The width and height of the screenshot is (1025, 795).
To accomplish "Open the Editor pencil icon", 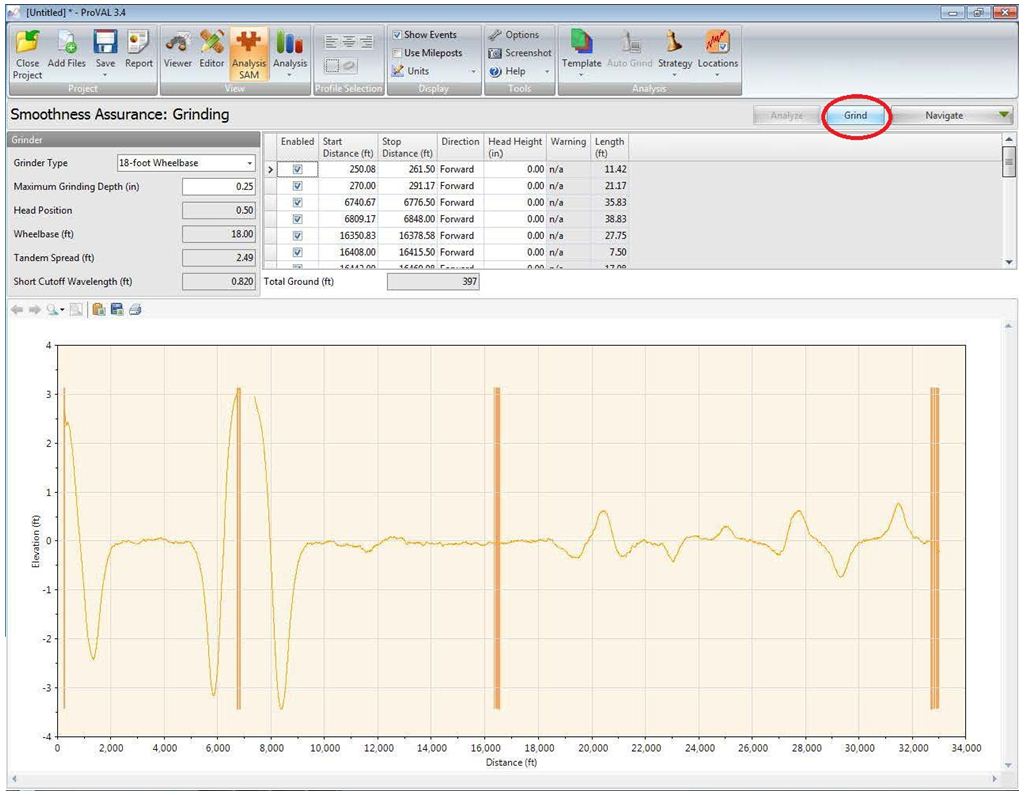I will [211, 42].
